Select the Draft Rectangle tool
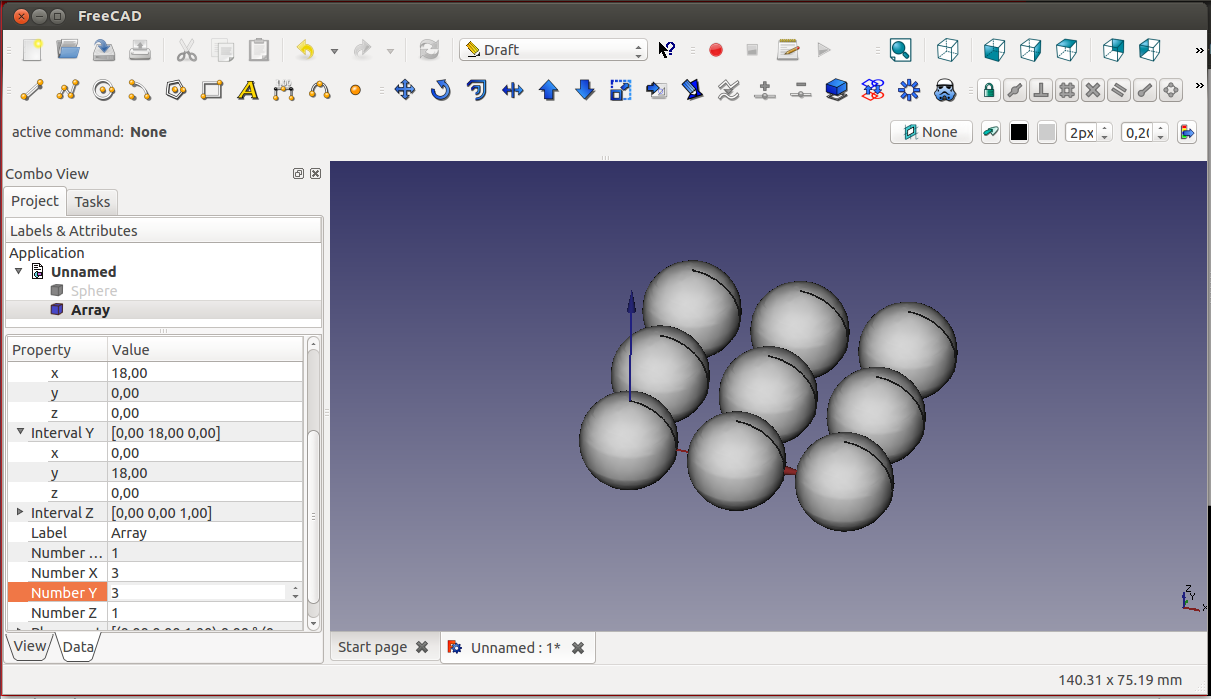1211x699 pixels. (212, 91)
